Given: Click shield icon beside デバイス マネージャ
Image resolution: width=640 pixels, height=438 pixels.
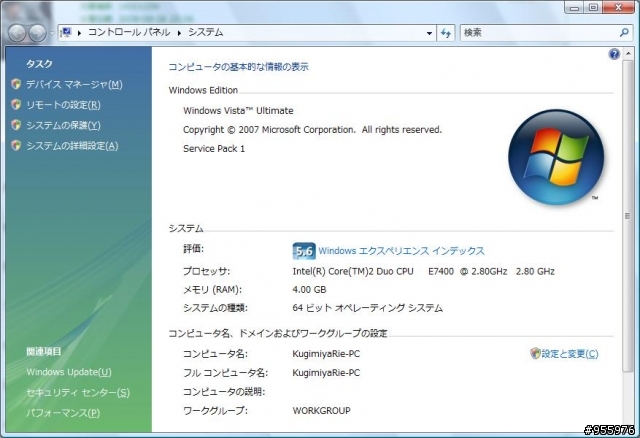Looking at the screenshot, I should [x=16, y=84].
